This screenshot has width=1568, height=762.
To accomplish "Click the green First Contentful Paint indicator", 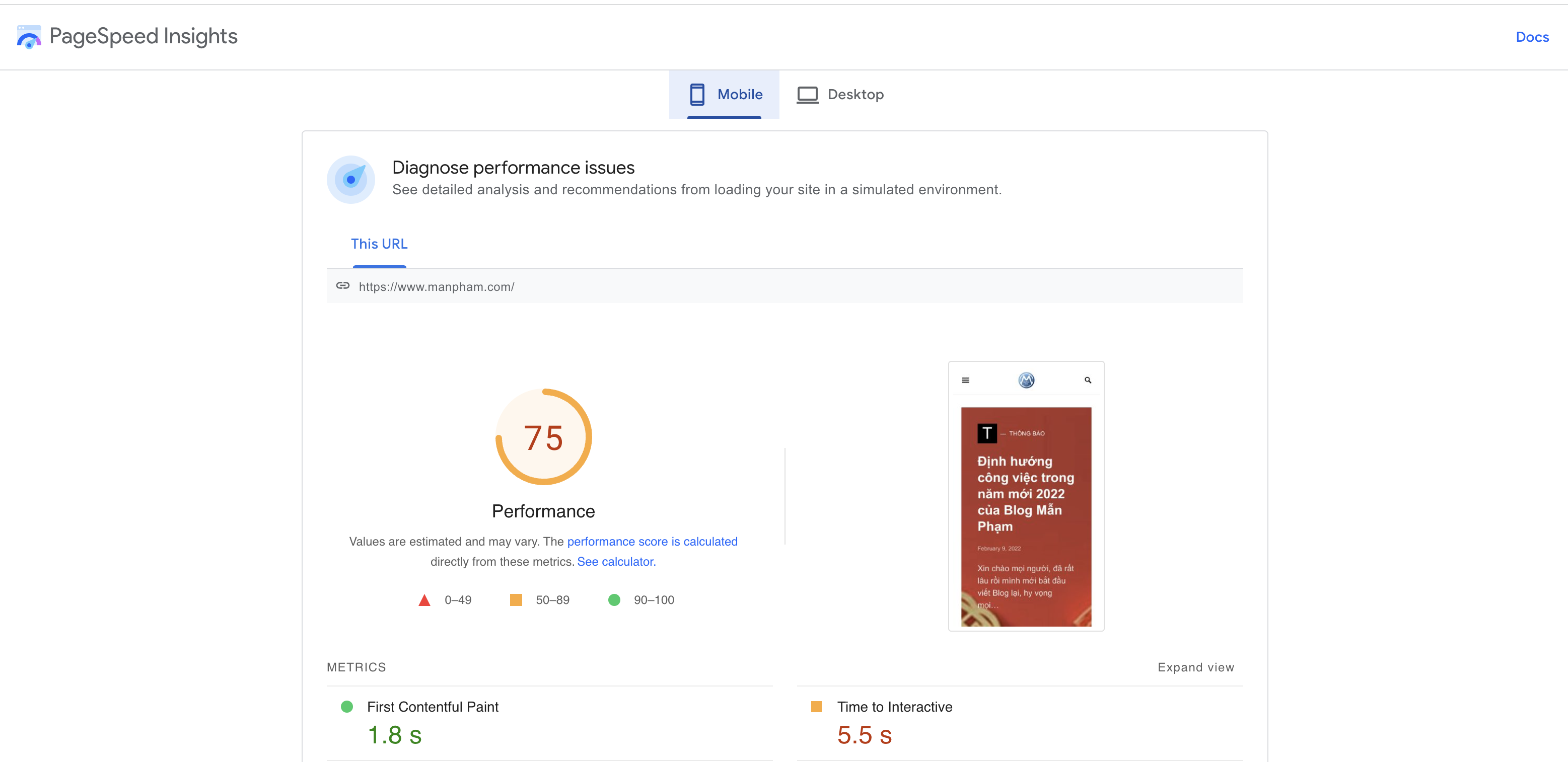I will pos(347,707).
